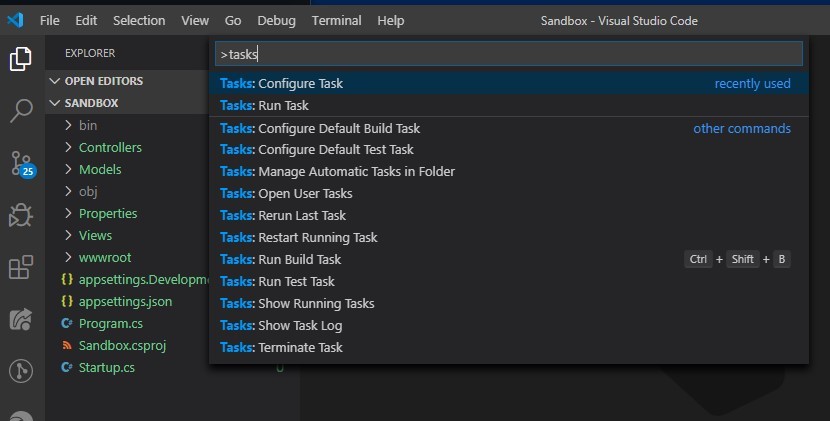Click the orange icon beside Sandbox.csproj
The height and width of the screenshot is (421, 830).
(67, 345)
